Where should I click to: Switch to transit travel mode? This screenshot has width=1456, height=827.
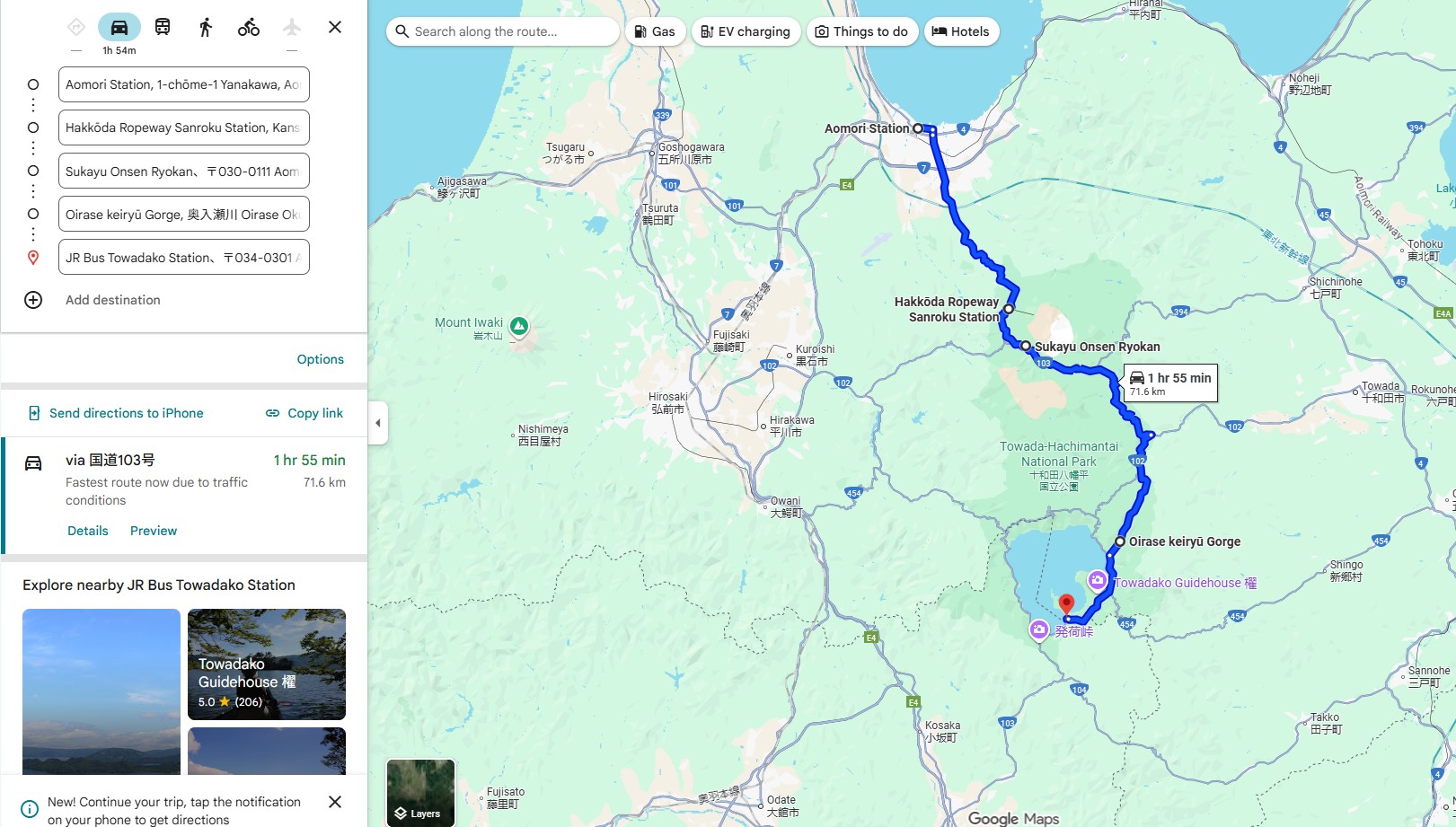[163, 27]
